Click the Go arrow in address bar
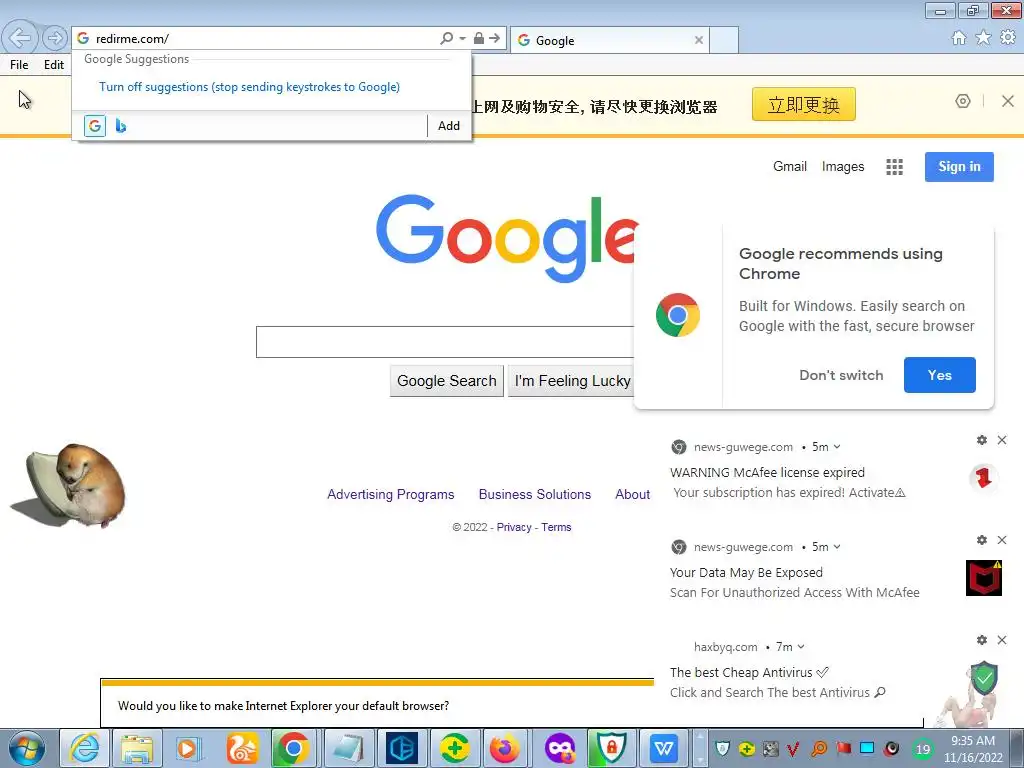Image resolution: width=1024 pixels, height=768 pixels. [494, 39]
